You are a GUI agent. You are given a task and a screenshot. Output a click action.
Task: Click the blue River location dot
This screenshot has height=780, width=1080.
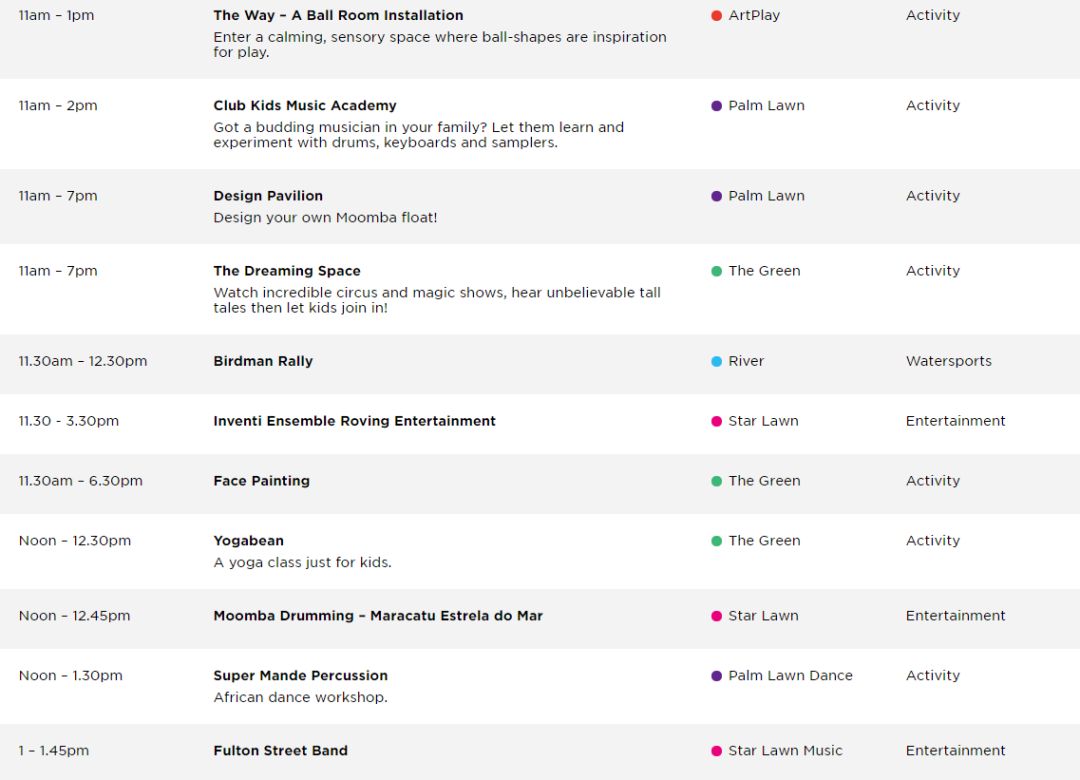point(716,361)
